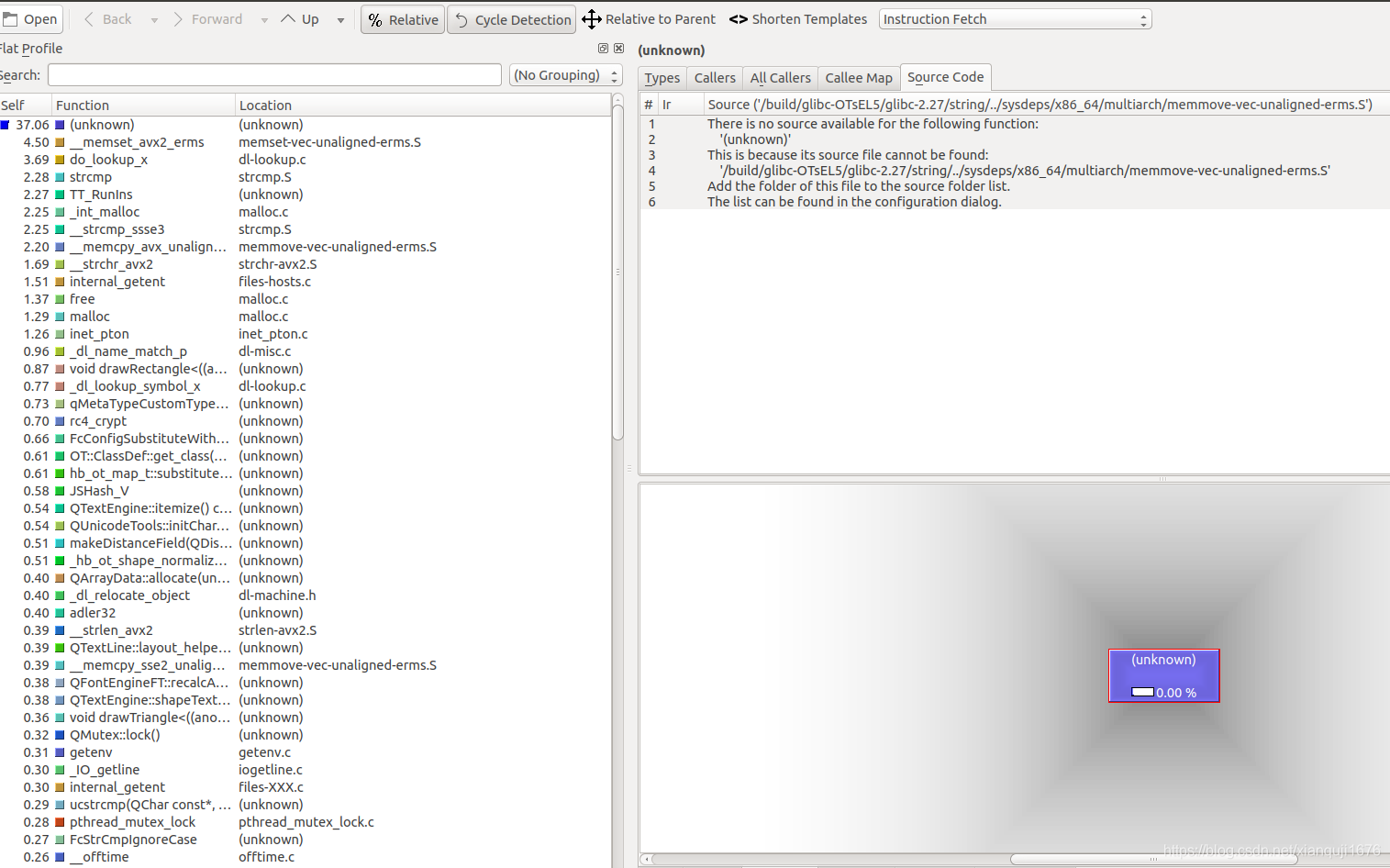Select __strcmp_ssse3 function row
The width and height of the screenshot is (1390, 868).
click(x=305, y=229)
